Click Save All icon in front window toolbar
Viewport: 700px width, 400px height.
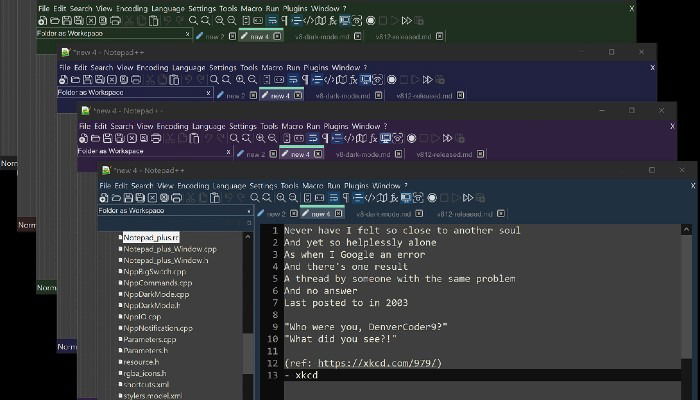point(140,198)
